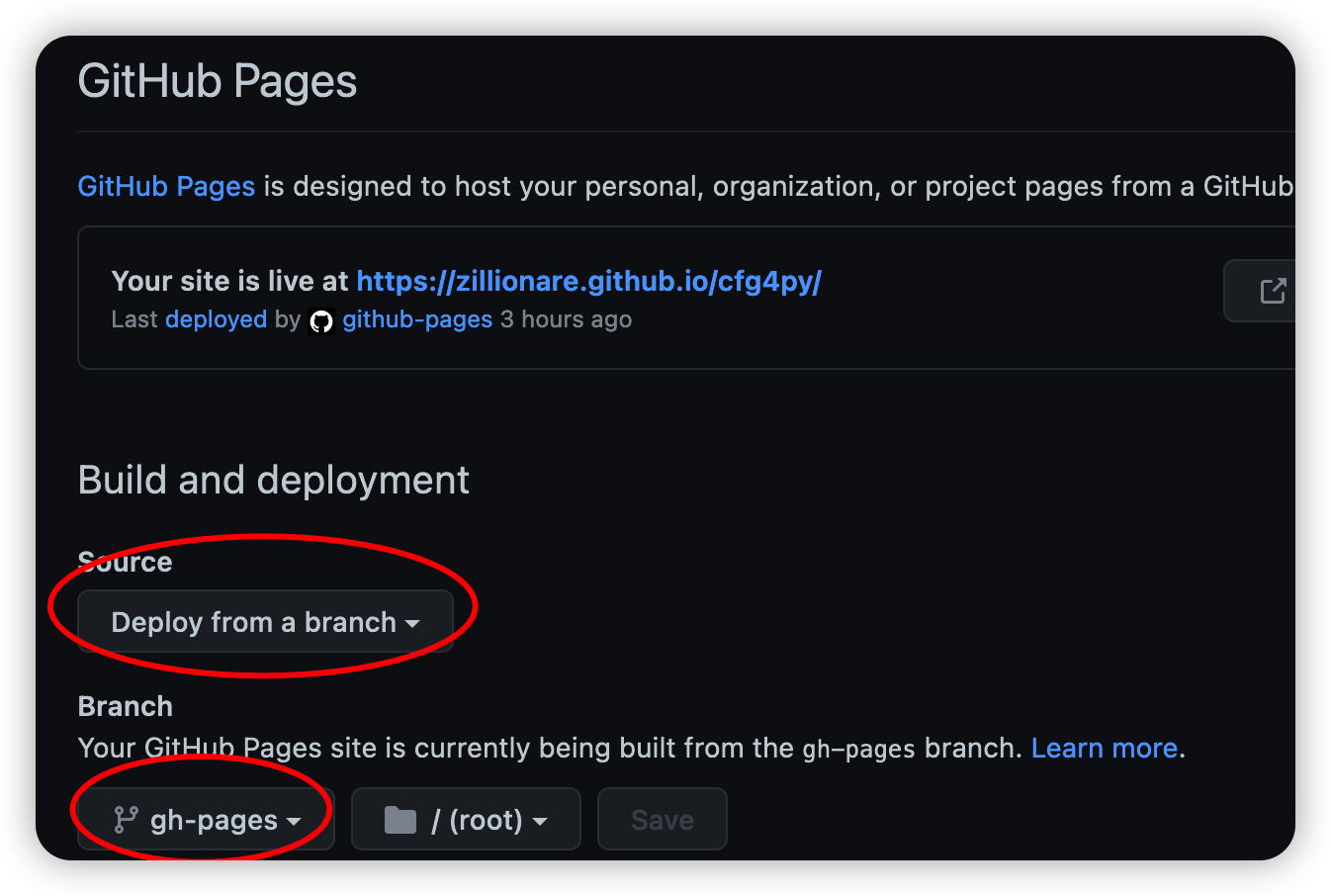The image size is (1331, 896).
Task: Open the 'deployed' deployment history link
Action: tap(217, 319)
